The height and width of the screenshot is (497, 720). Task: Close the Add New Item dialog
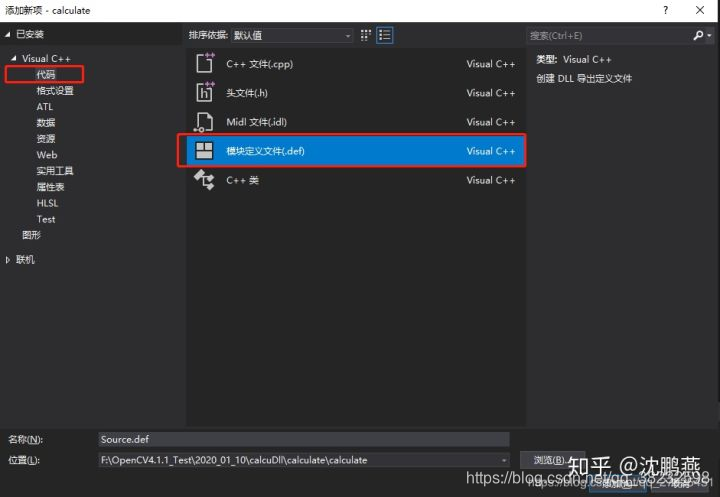pos(700,10)
